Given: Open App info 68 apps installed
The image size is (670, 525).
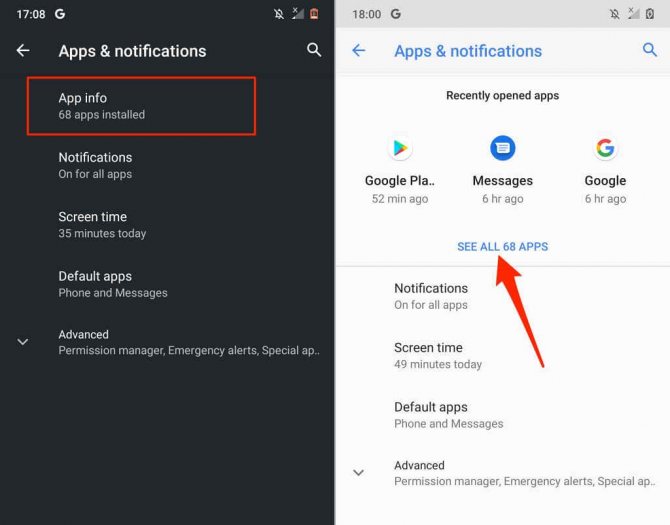Looking at the screenshot, I should coord(141,106).
